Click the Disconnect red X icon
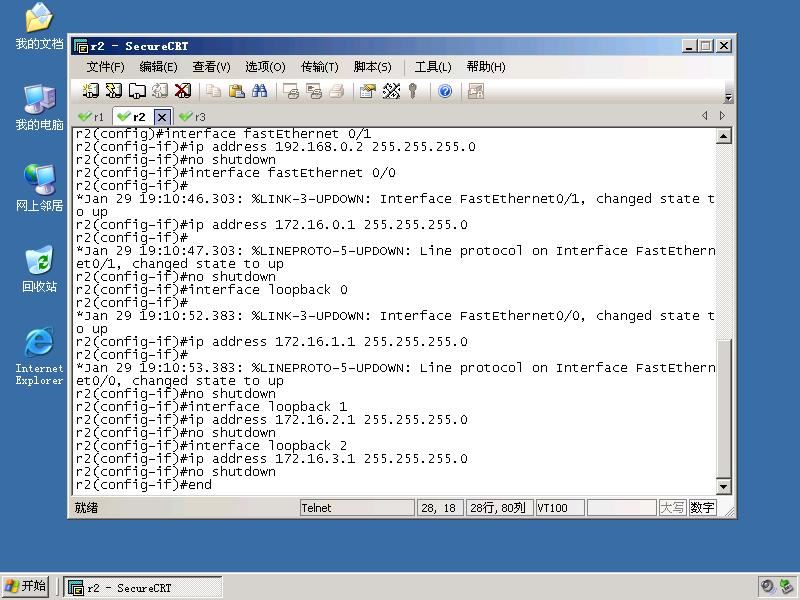Screen dimensions: 800x600 tap(183, 91)
